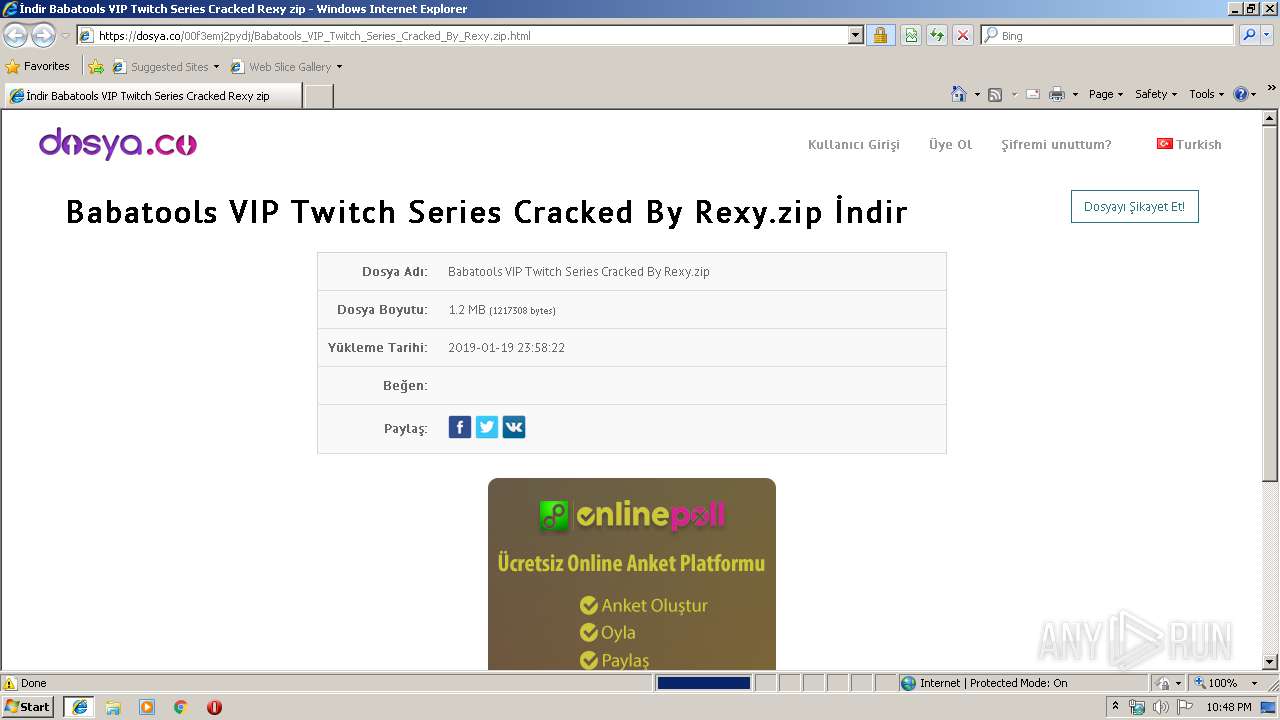Click the browser Forward arrow button

tap(43, 36)
